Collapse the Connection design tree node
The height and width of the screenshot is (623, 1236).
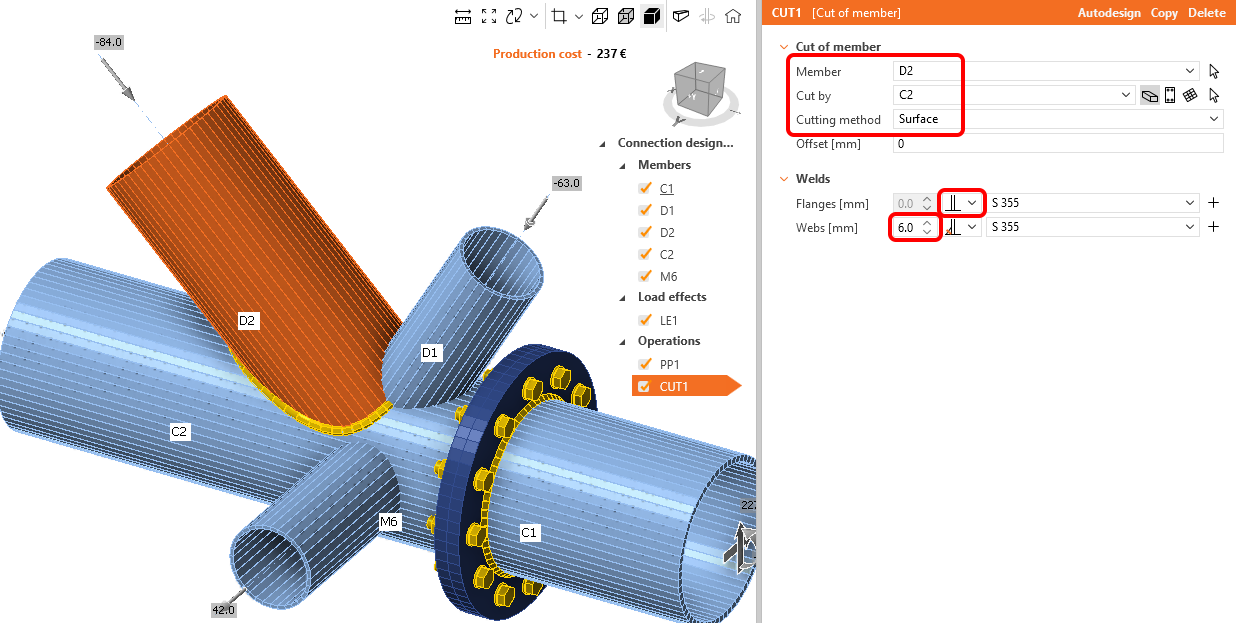[x=604, y=143]
